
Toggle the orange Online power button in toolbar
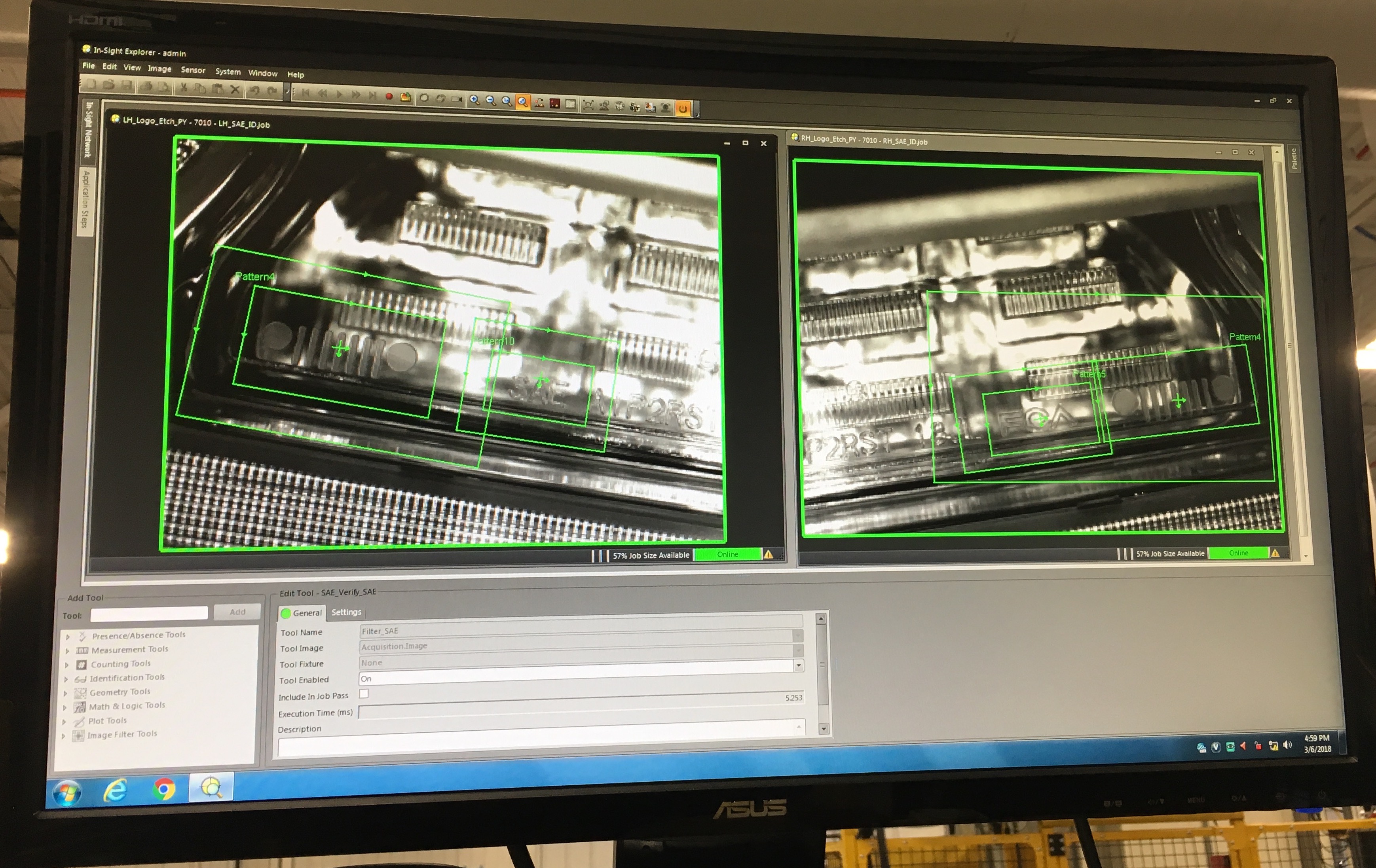tap(682, 108)
